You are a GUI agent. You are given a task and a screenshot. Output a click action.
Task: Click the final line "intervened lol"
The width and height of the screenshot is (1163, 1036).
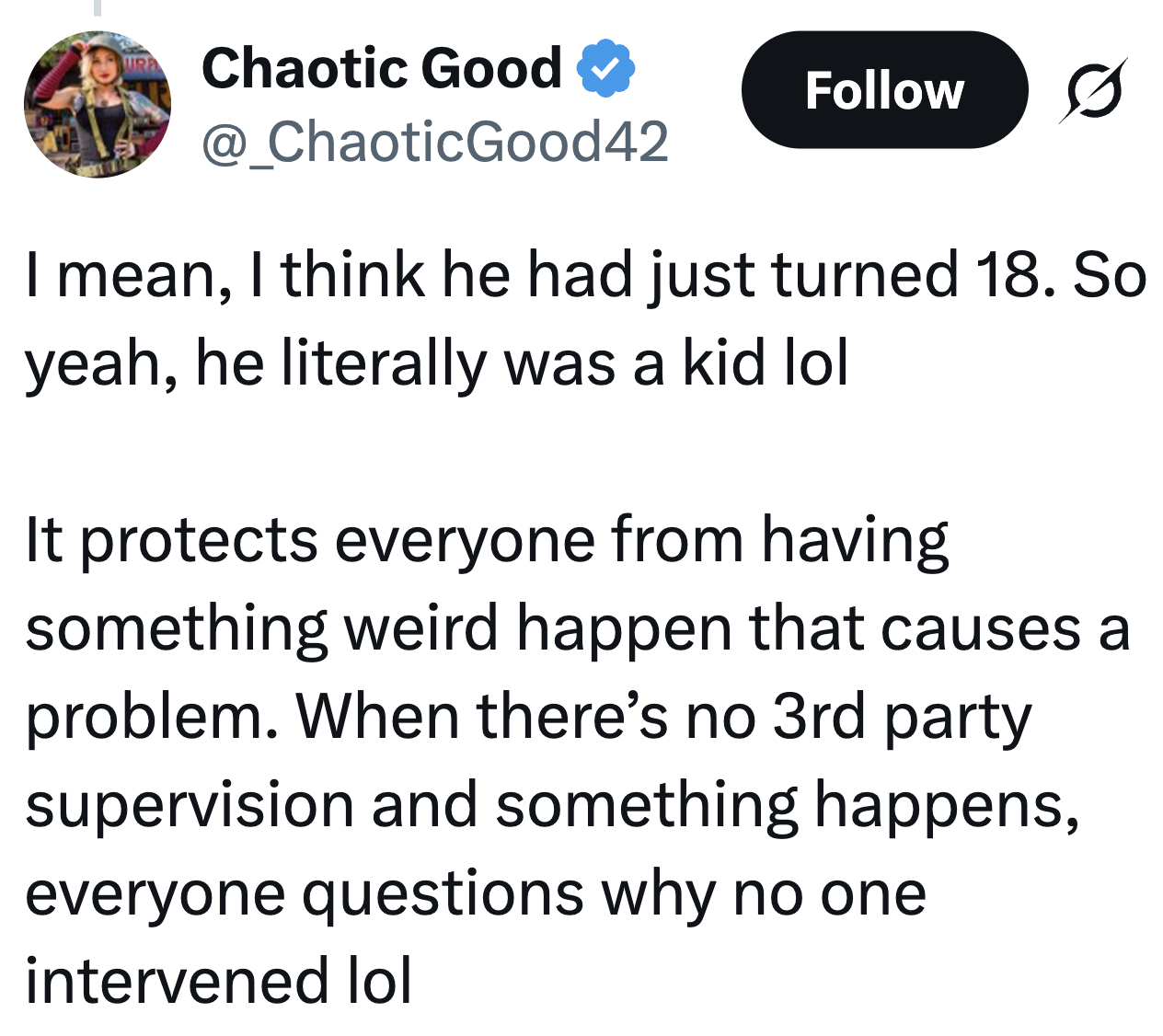coord(218,980)
